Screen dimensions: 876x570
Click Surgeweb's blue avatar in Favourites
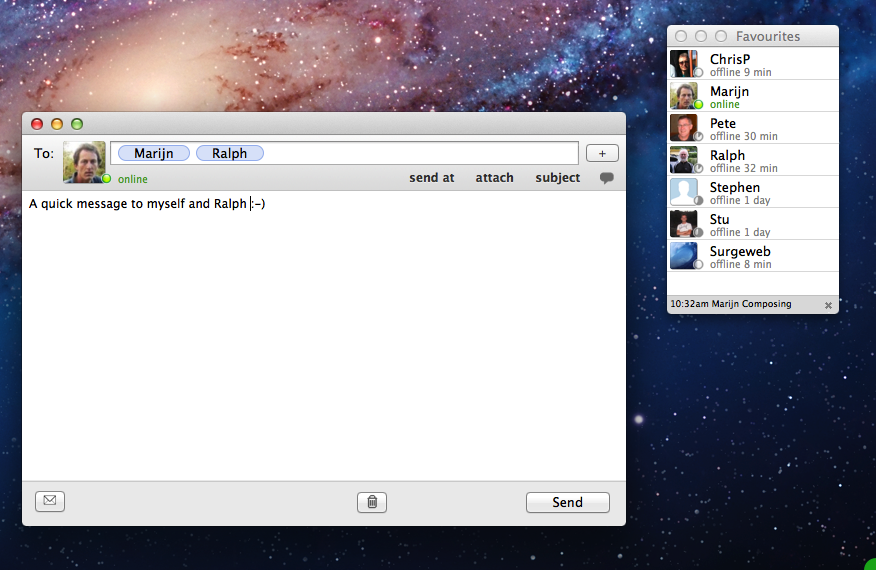[x=684, y=256]
